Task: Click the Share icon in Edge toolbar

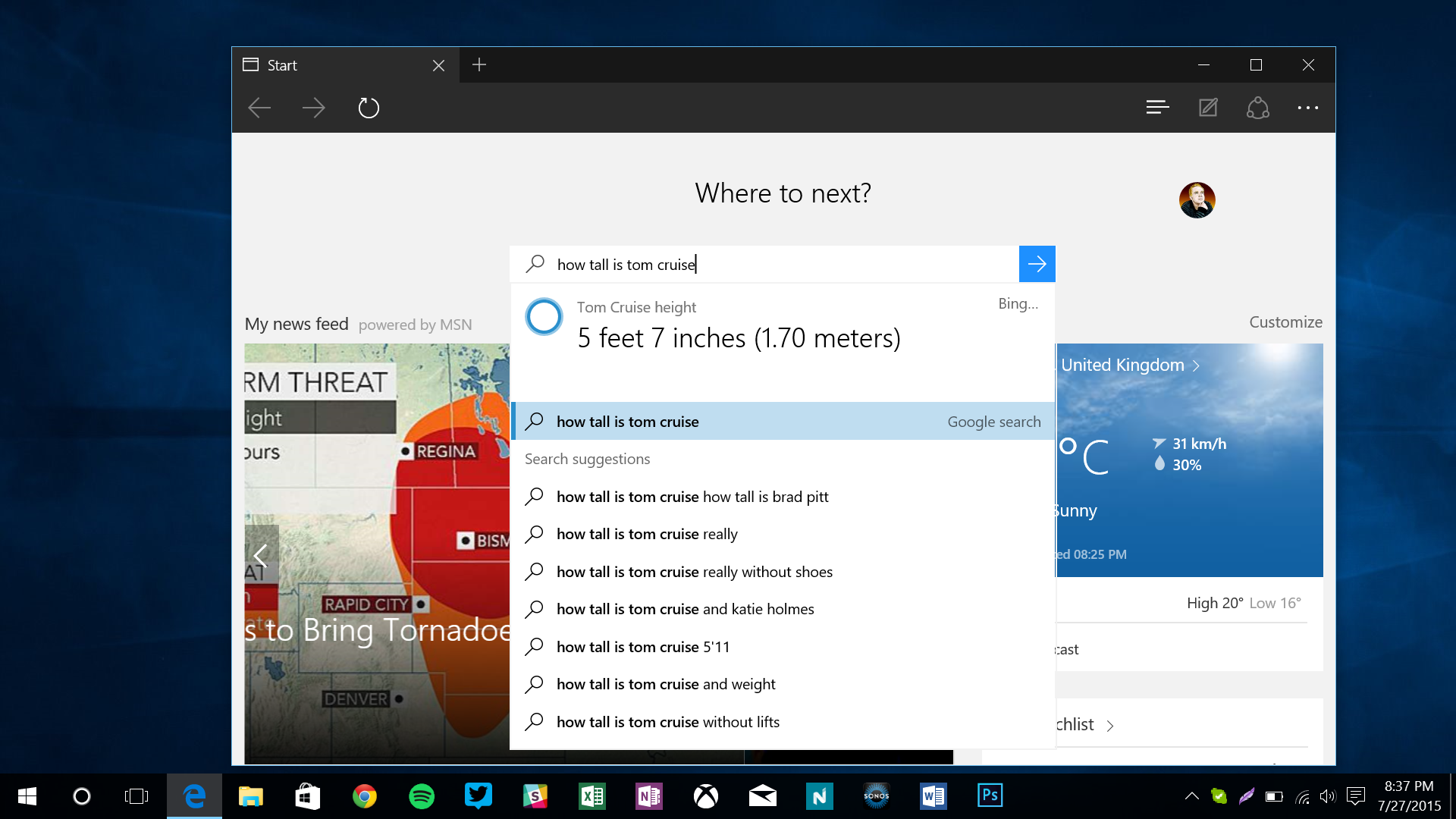Action: pos(1258,108)
